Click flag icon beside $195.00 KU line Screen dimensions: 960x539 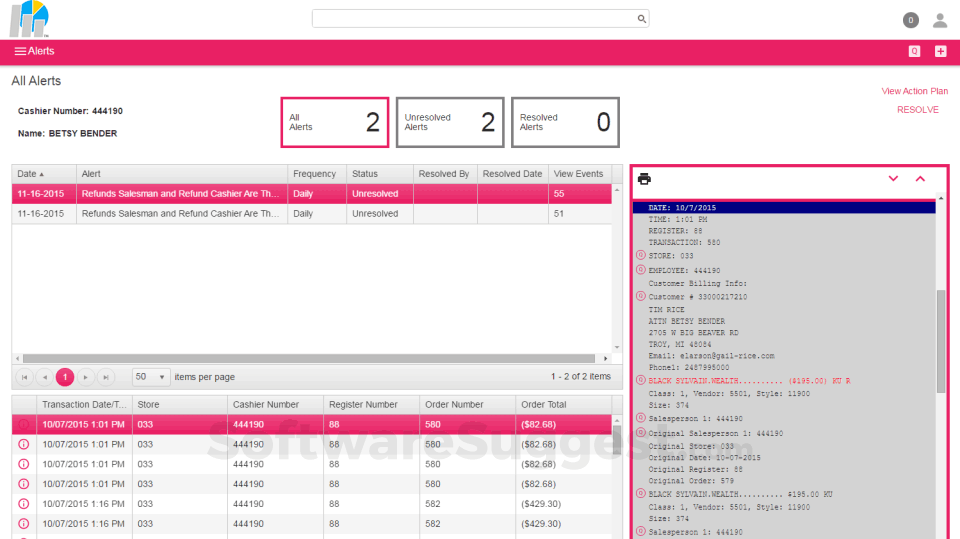click(x=640, y=493)
